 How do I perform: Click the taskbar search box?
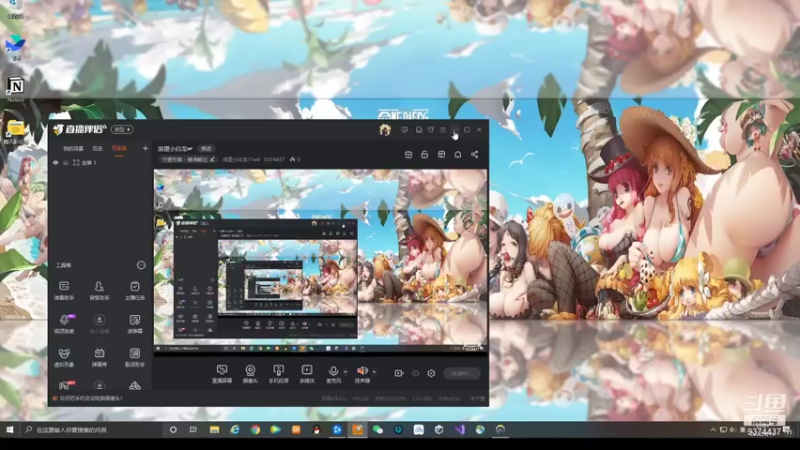pyautogui.click(x=91, y=430)
